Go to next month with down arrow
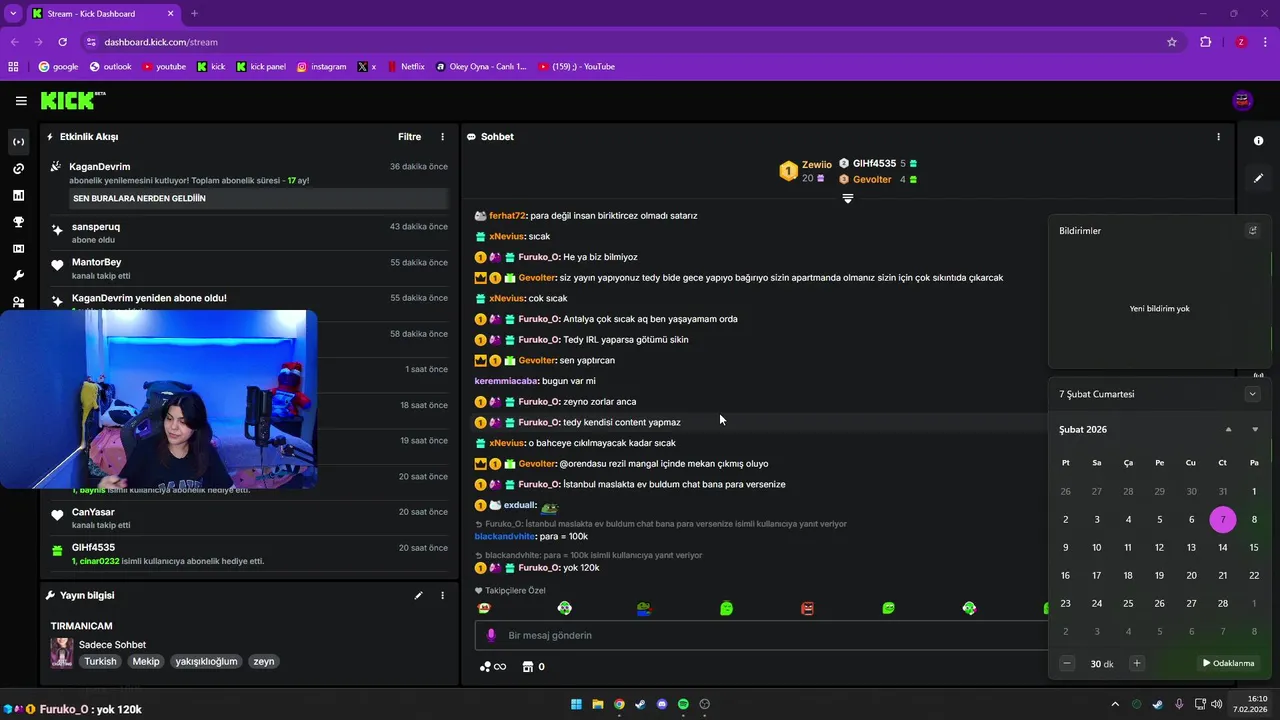Screen dimensions: 1280x720 tap(1255, 430)
